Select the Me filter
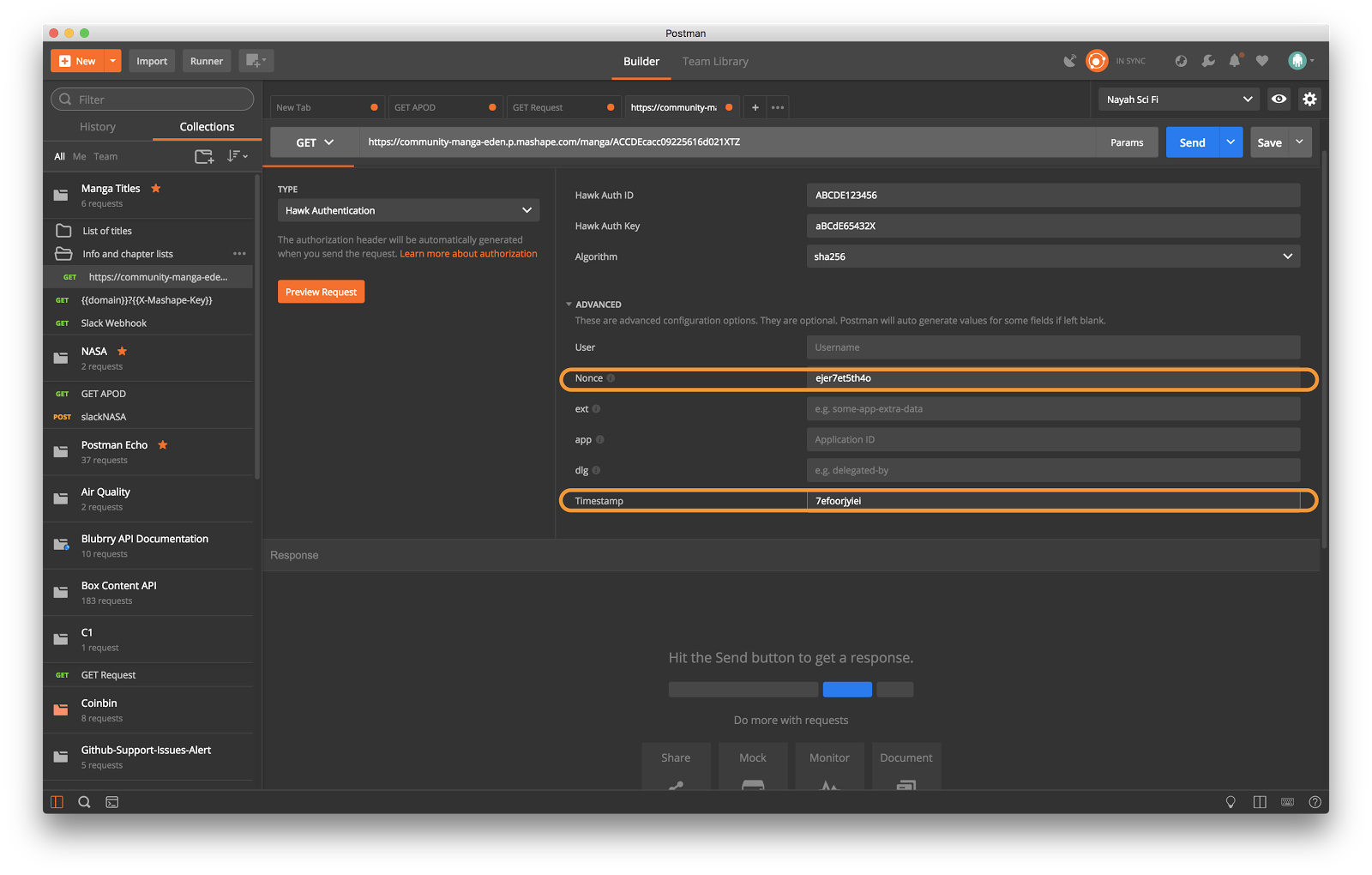1372x875 pixels. pos(80,157)
